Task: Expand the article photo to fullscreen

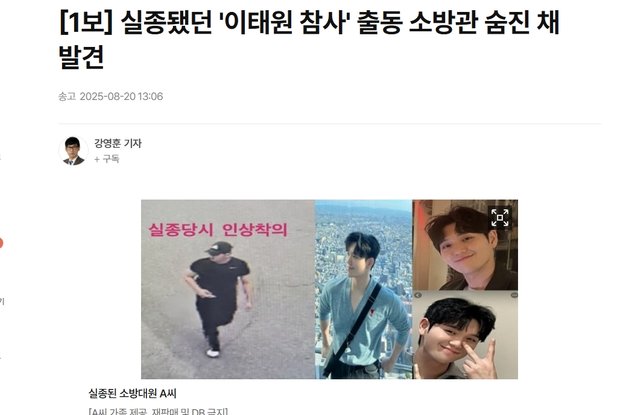Action: [x=500, y=217]
